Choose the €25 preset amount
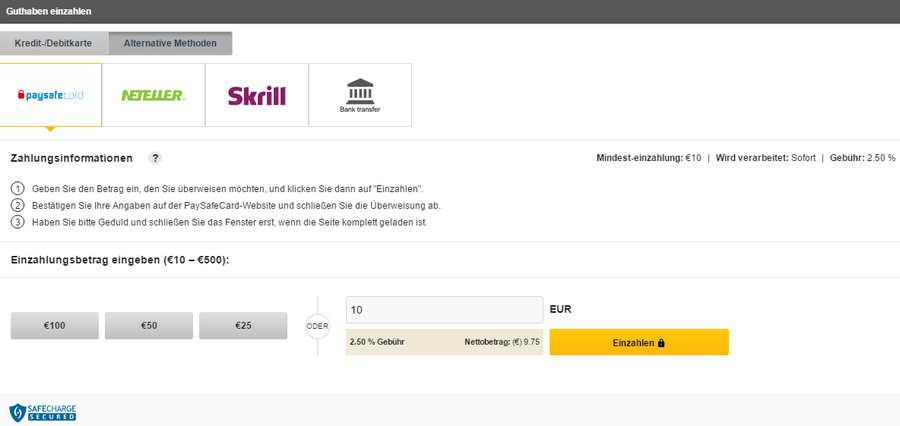The height and width of the screenshot is (426, 900). pos(243,326)
